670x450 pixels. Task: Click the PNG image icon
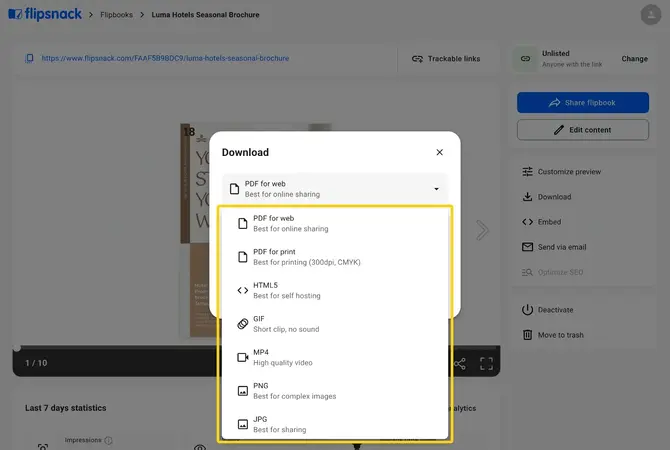coord(243,391)
